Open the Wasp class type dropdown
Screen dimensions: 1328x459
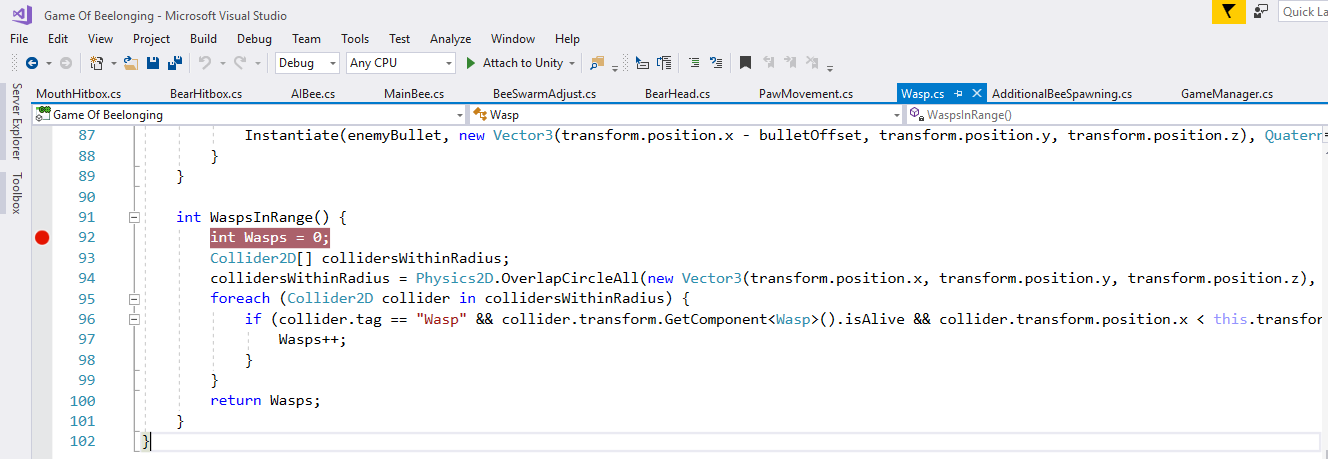[685, 115]
